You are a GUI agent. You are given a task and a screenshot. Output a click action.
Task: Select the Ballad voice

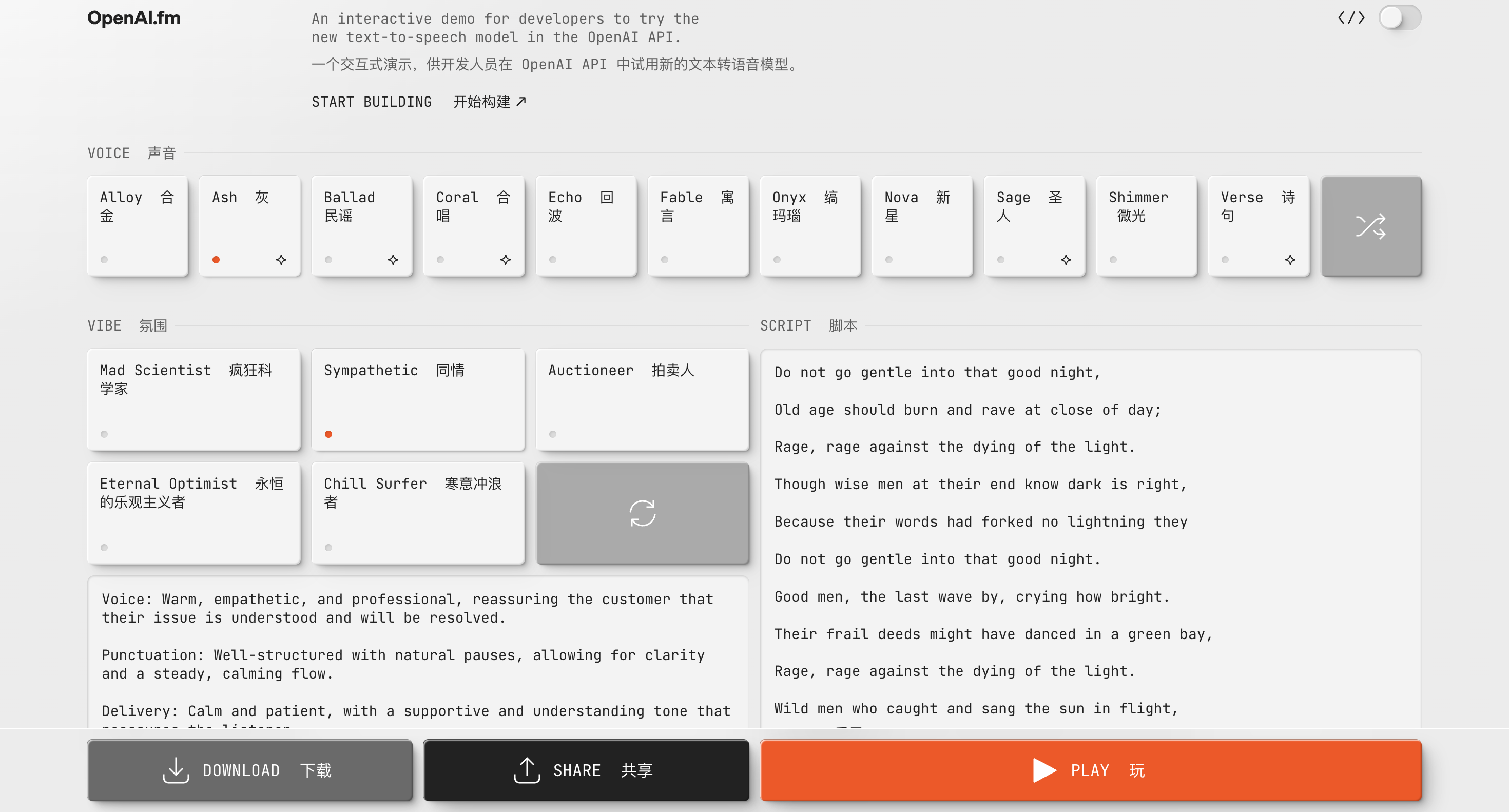click(362, 226)
